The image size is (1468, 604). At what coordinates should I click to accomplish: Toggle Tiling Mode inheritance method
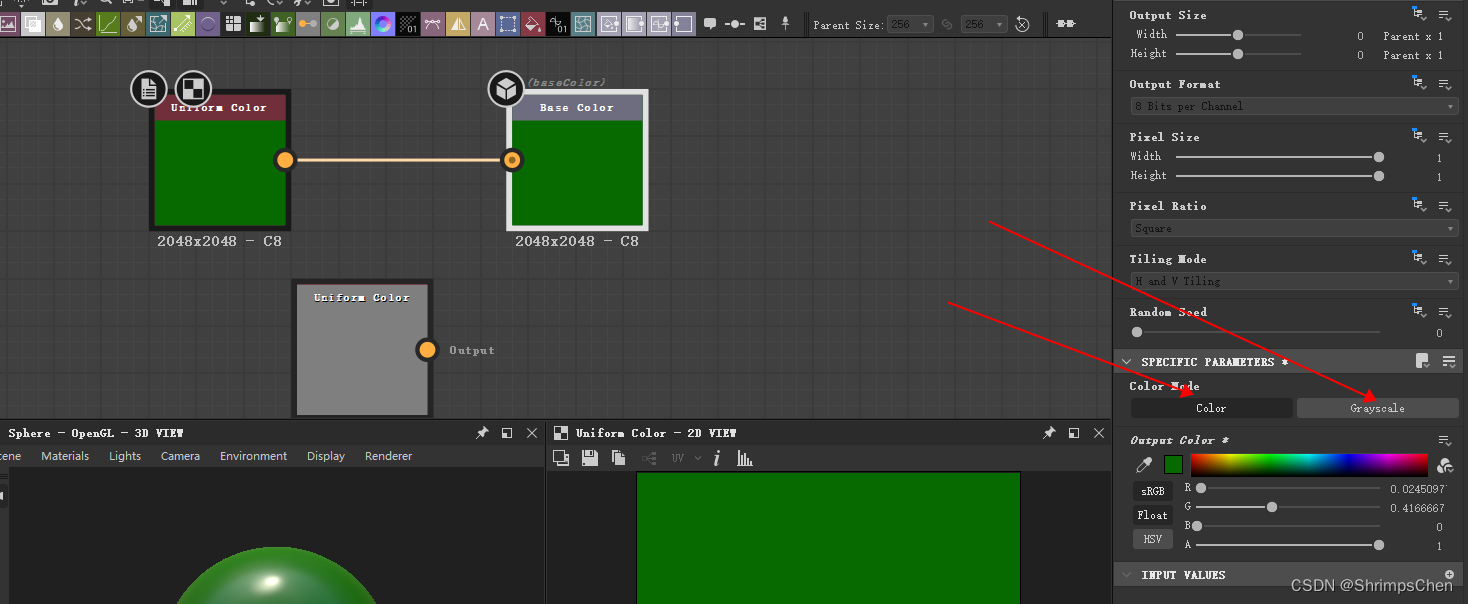pos(1420,259)
